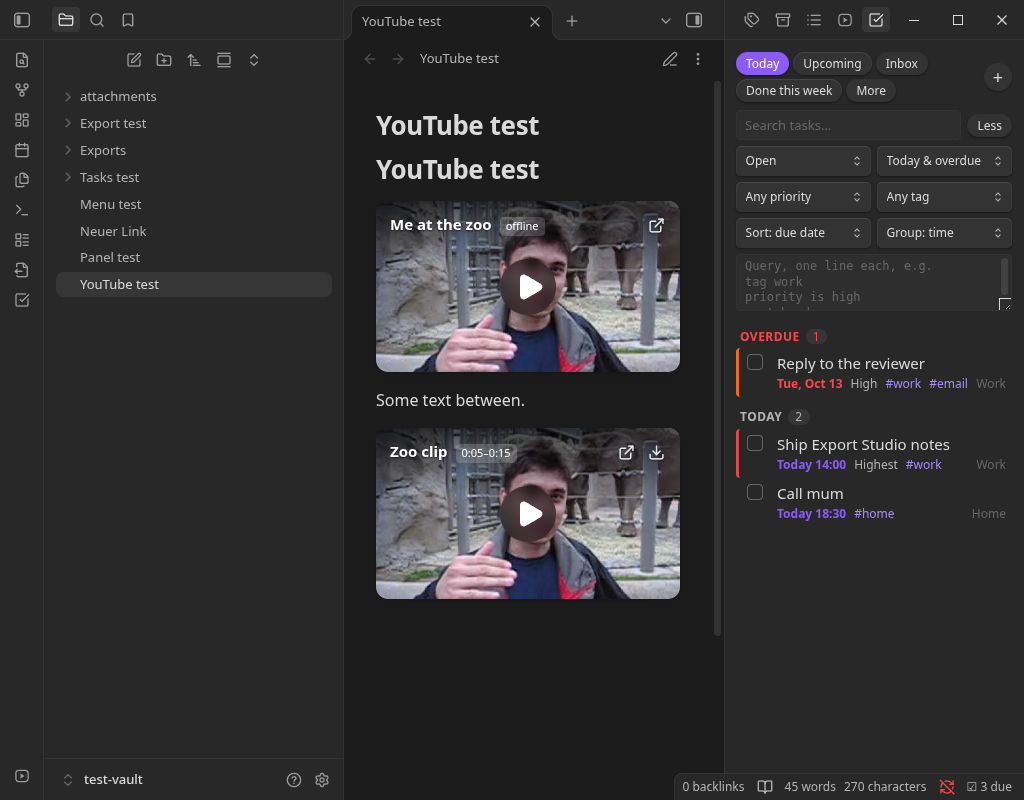Screen dimensions: 1024x800
Task: Expand the attachments folder
Action: tap(68, 97)
